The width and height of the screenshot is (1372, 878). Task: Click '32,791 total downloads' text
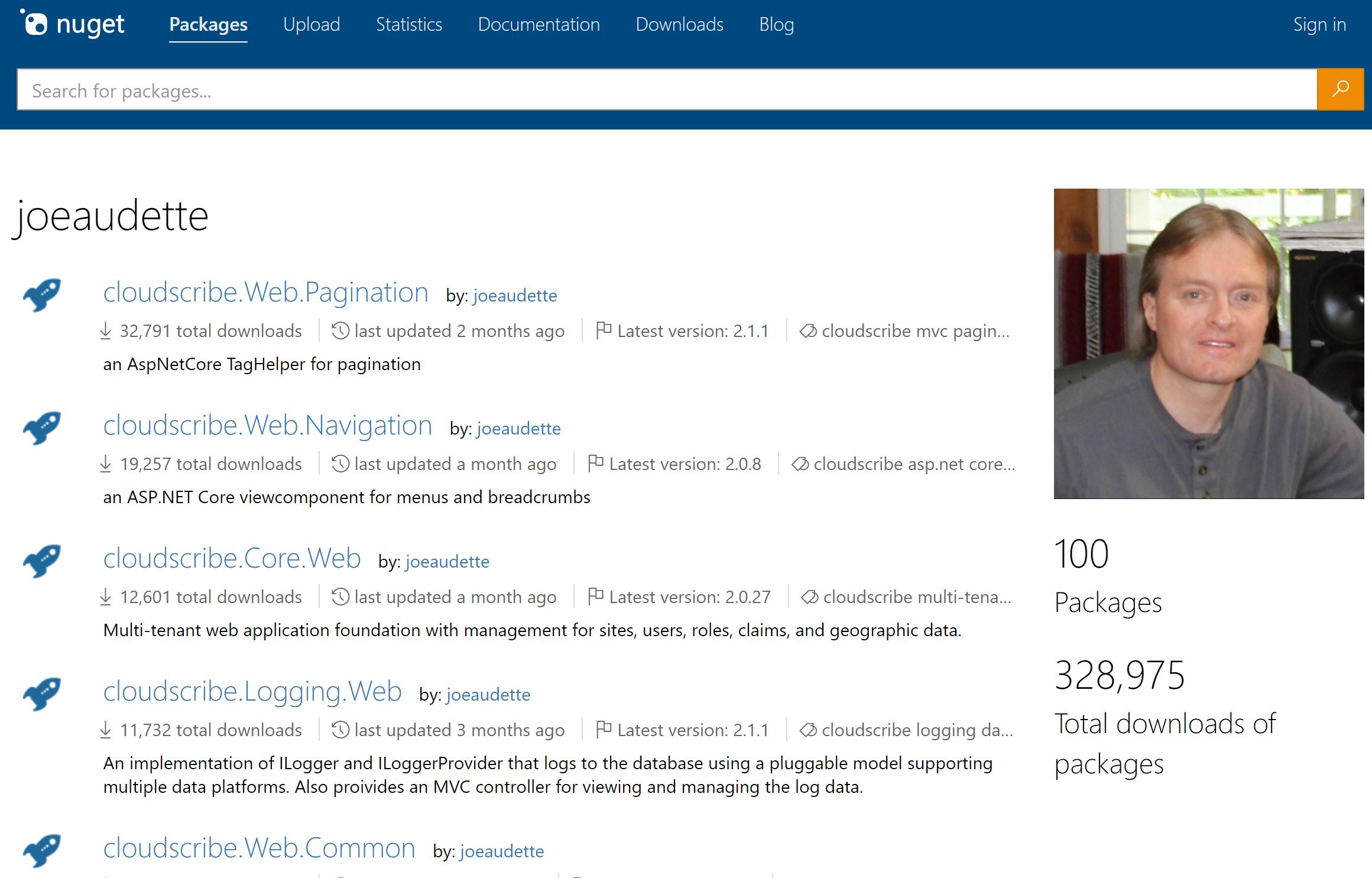coord(210,331)
